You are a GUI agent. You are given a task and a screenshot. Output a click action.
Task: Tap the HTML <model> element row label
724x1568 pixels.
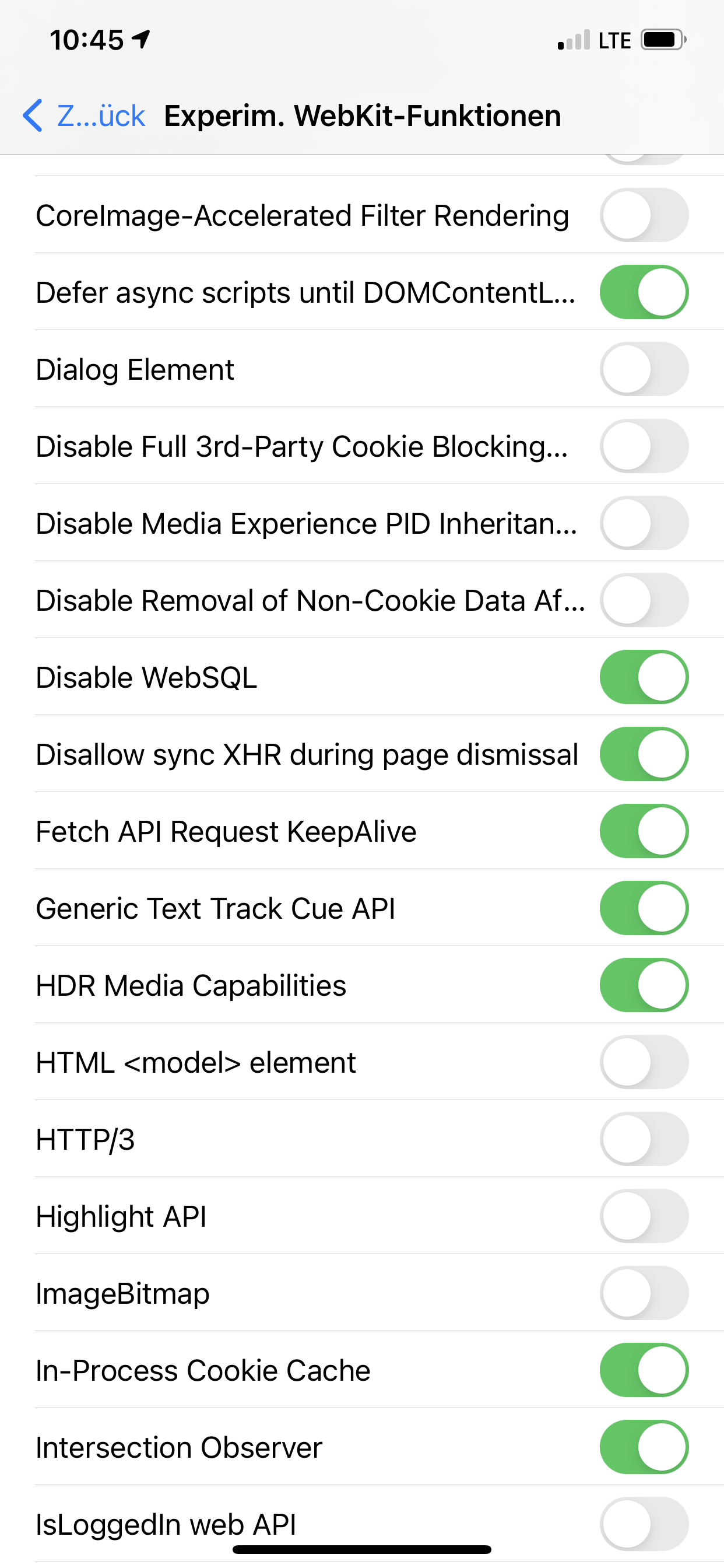(195, 1063)
